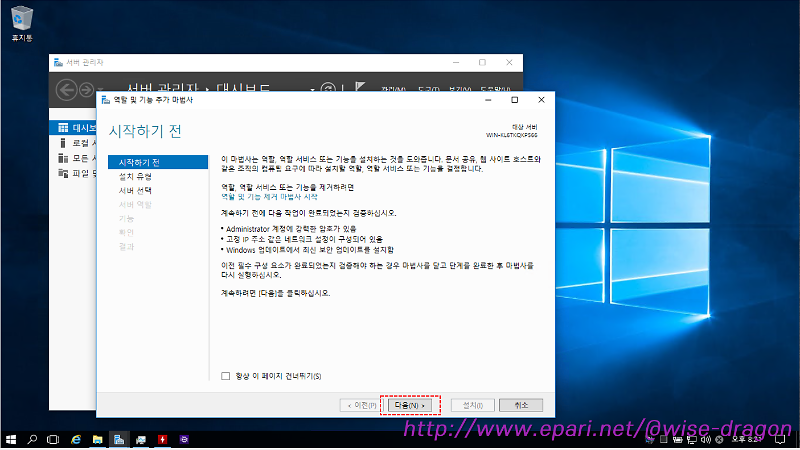The width and height of the screenshot is (800, 450).
Task: Open the breadcrumb dropdown arrow in Server Manager header
Action: [312, 90]
